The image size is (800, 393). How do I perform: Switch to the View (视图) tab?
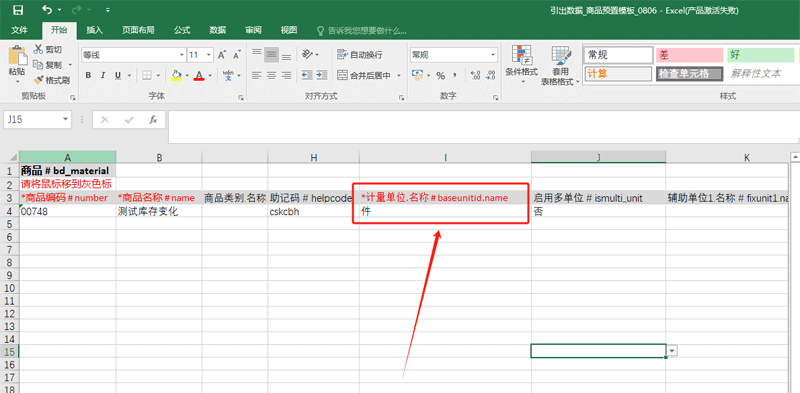tap(289, 30)
